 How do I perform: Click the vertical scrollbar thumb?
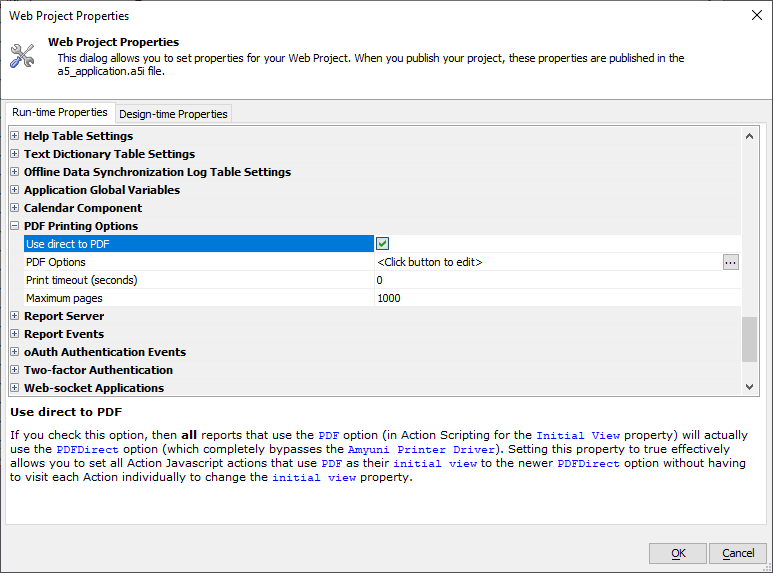(x=749, y=339)
